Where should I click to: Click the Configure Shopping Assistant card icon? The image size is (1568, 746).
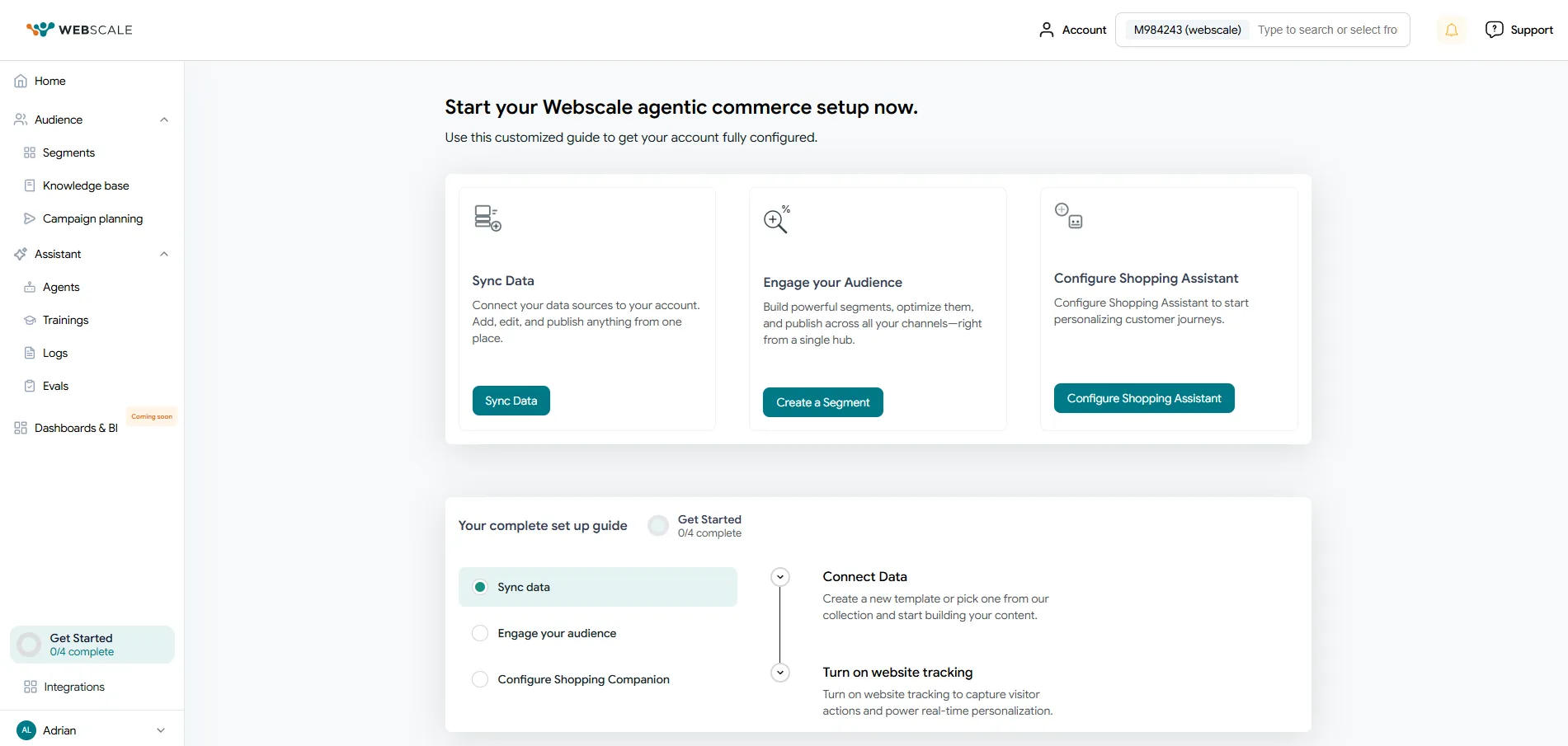[x=1068, y=216]
